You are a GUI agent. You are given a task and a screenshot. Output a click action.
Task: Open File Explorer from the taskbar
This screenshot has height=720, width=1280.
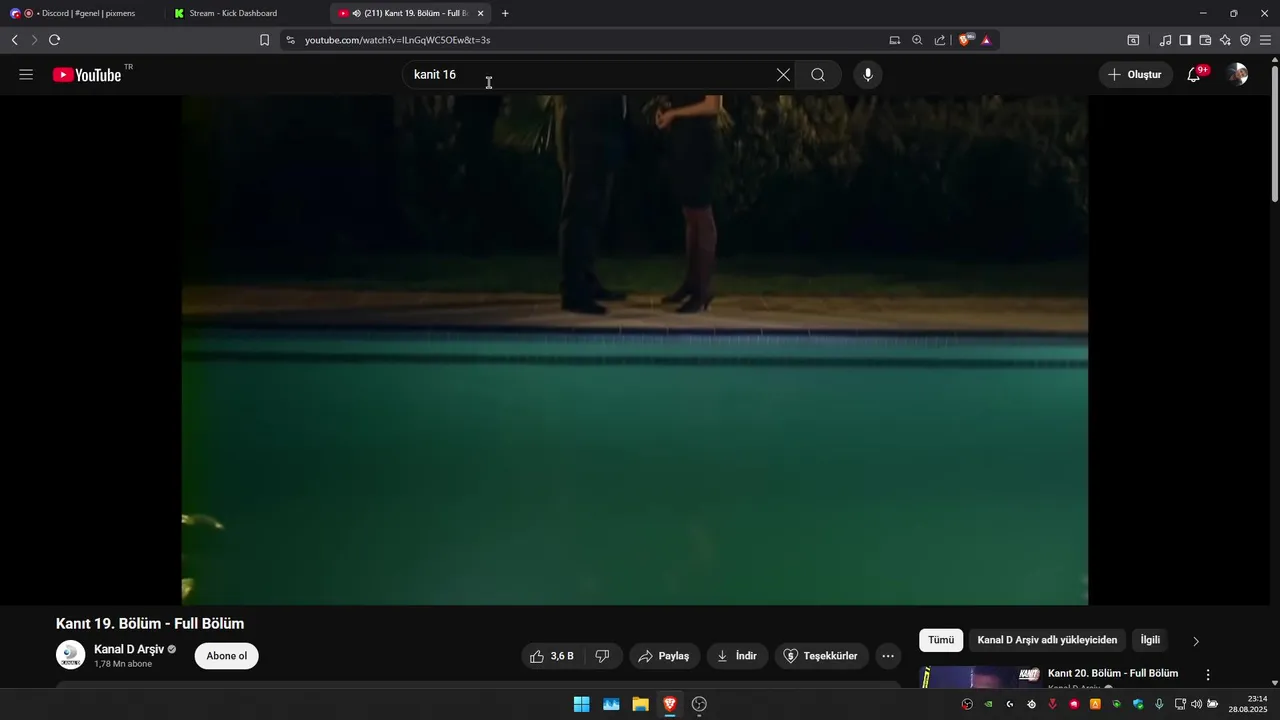[x=640, y=704]
